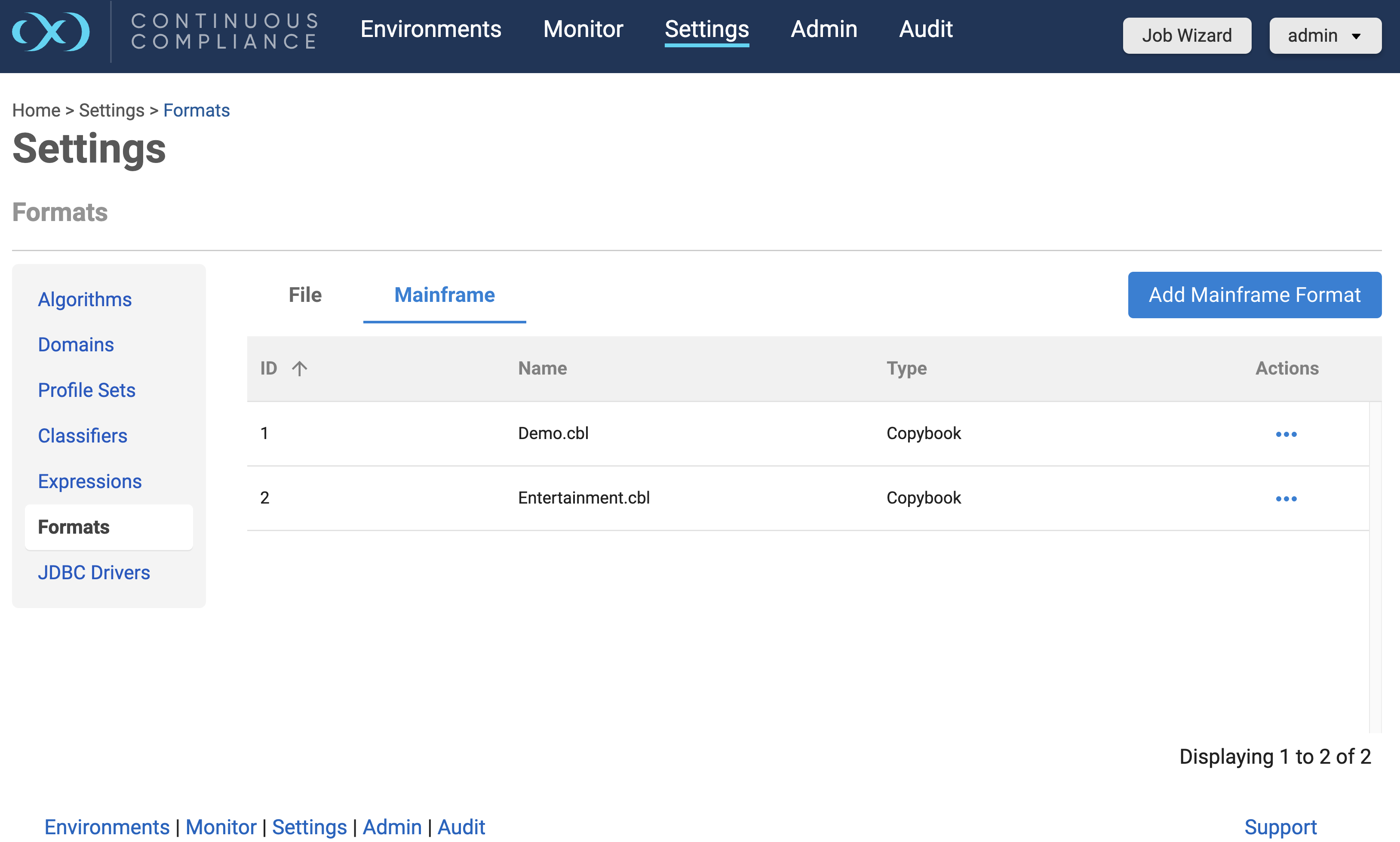This screenshot has height=842, width=1400.
Task: Navigate to JDBC Drivers settings
Action: (94, 572)
